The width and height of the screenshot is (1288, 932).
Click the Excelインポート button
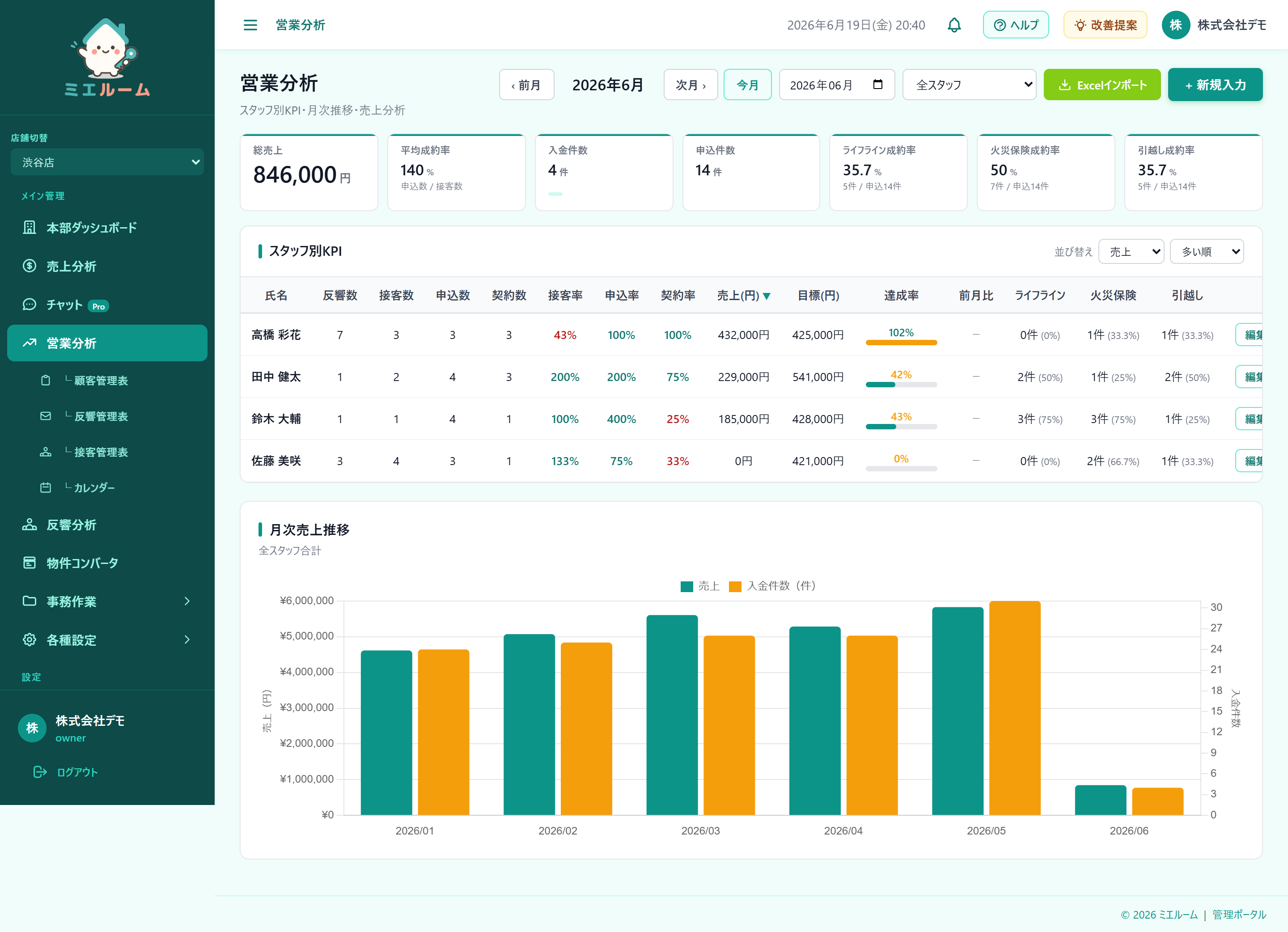pos(1102,85)
